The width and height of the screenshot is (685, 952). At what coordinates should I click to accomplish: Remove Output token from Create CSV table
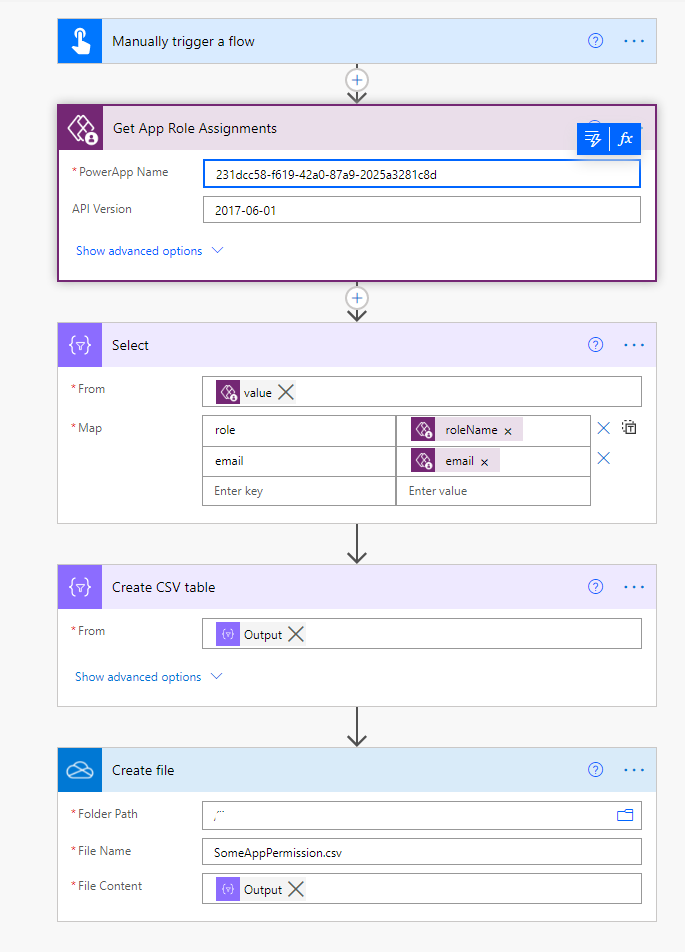(296, 634)
